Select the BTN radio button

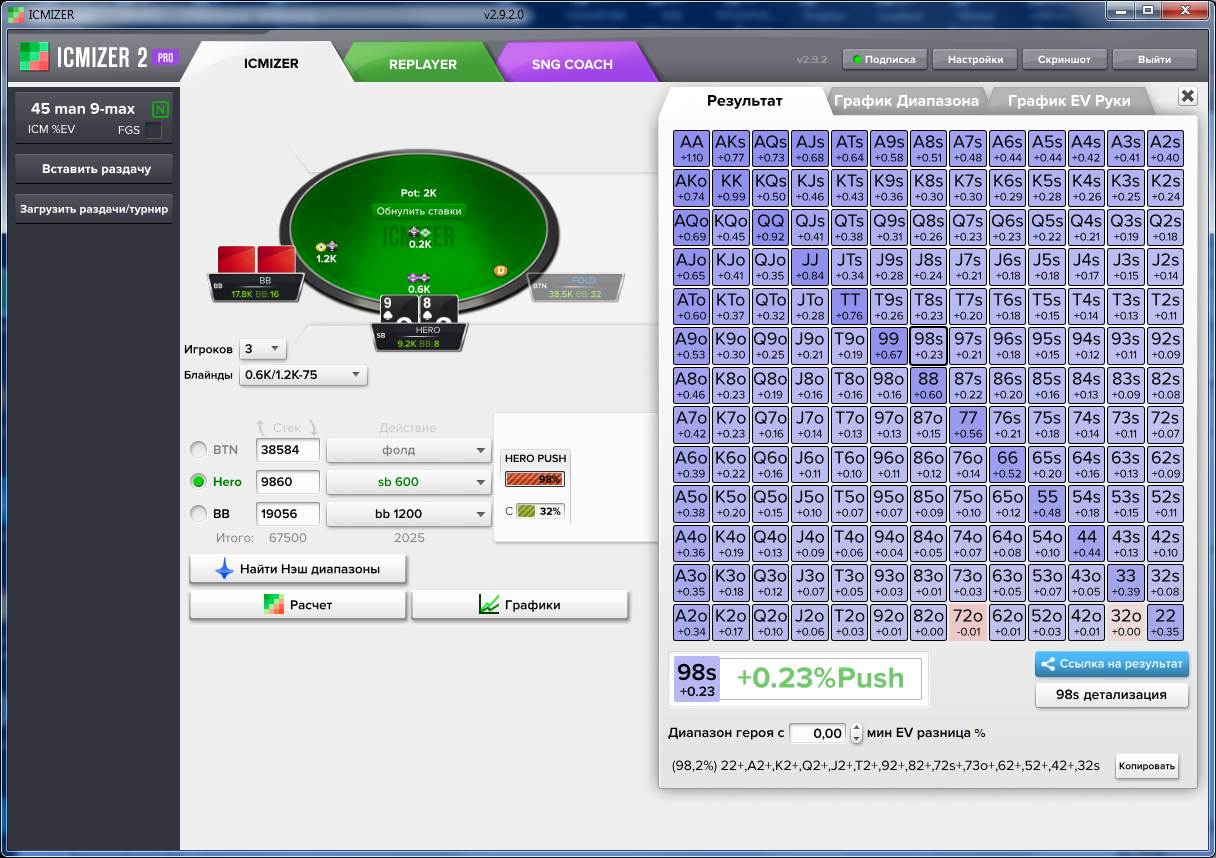199,450
